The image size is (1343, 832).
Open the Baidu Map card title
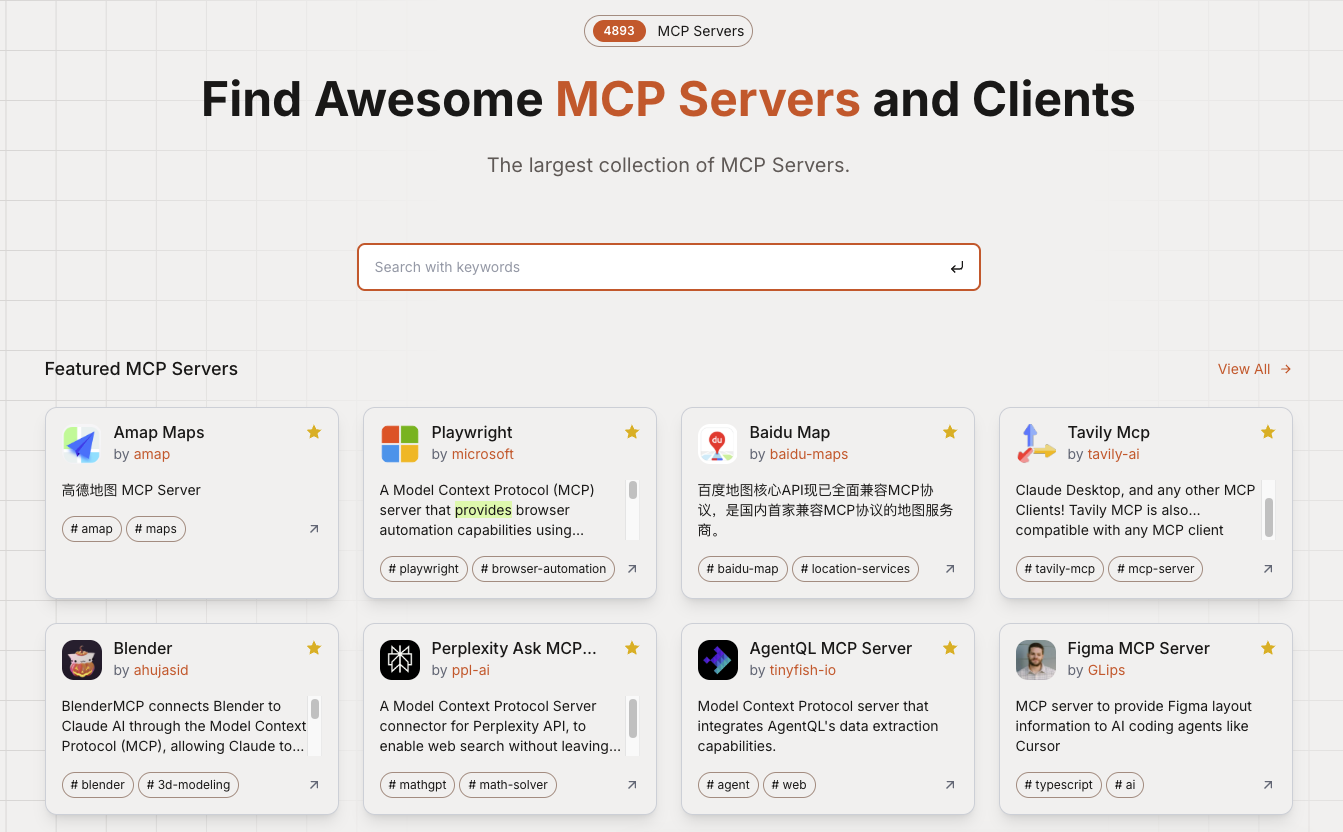point(790,432)
